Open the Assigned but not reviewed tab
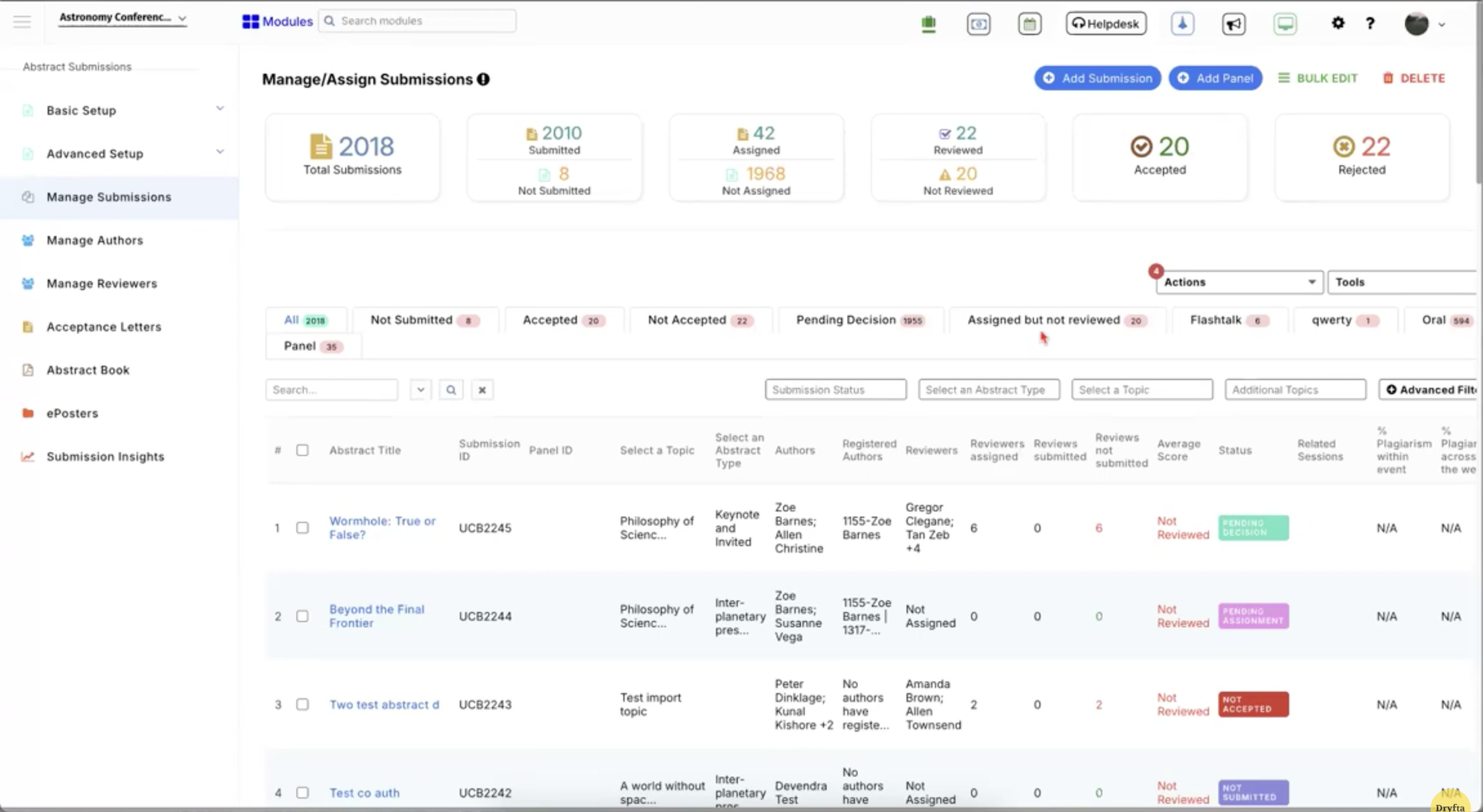 (x=1057, y=320)
